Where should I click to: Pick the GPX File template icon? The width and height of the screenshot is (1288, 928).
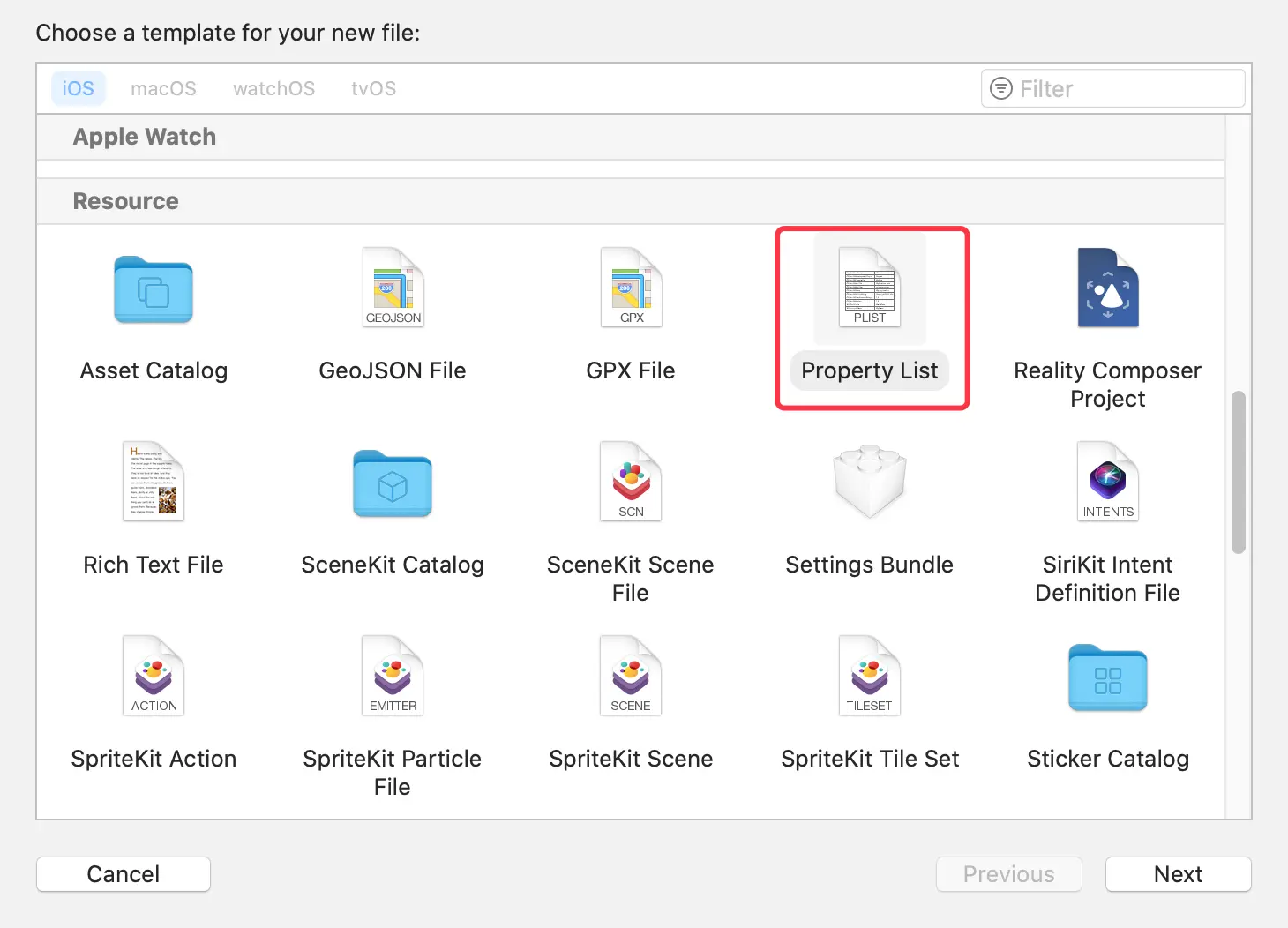(631, 288)
